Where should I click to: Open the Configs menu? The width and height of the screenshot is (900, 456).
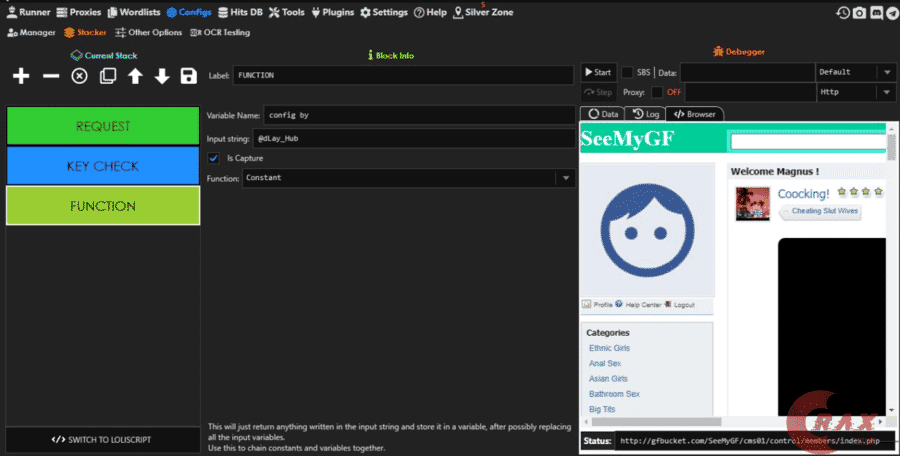189,12
